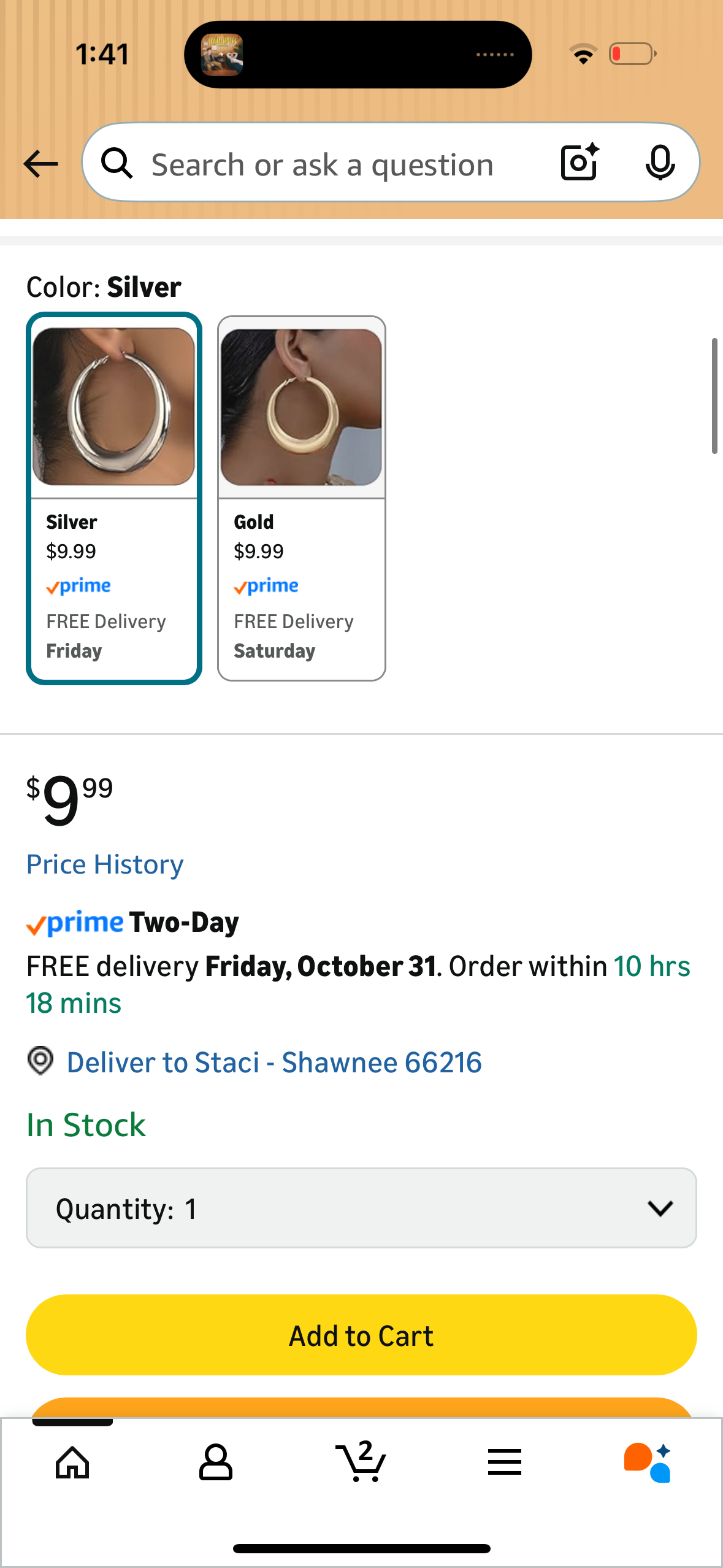Tap the delivery location pin icon
The image size is (723, 1568).
click(x=40, y=1061)
